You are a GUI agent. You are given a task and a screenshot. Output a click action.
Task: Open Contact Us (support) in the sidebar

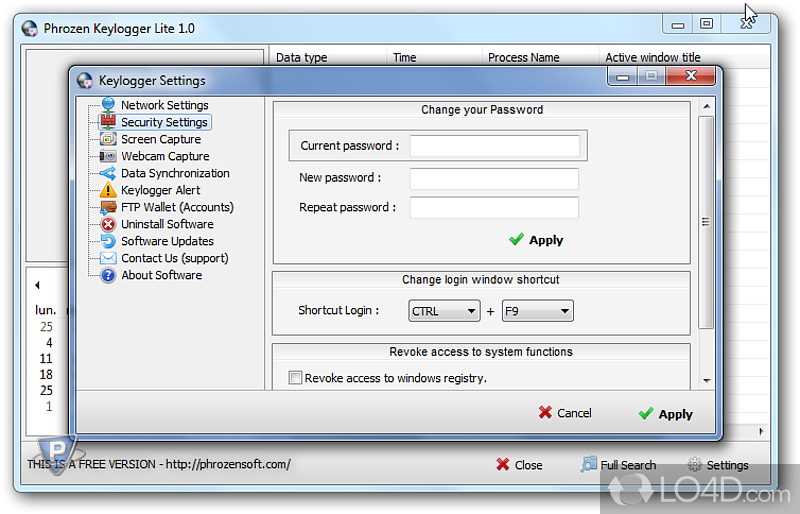pos(174,258)
